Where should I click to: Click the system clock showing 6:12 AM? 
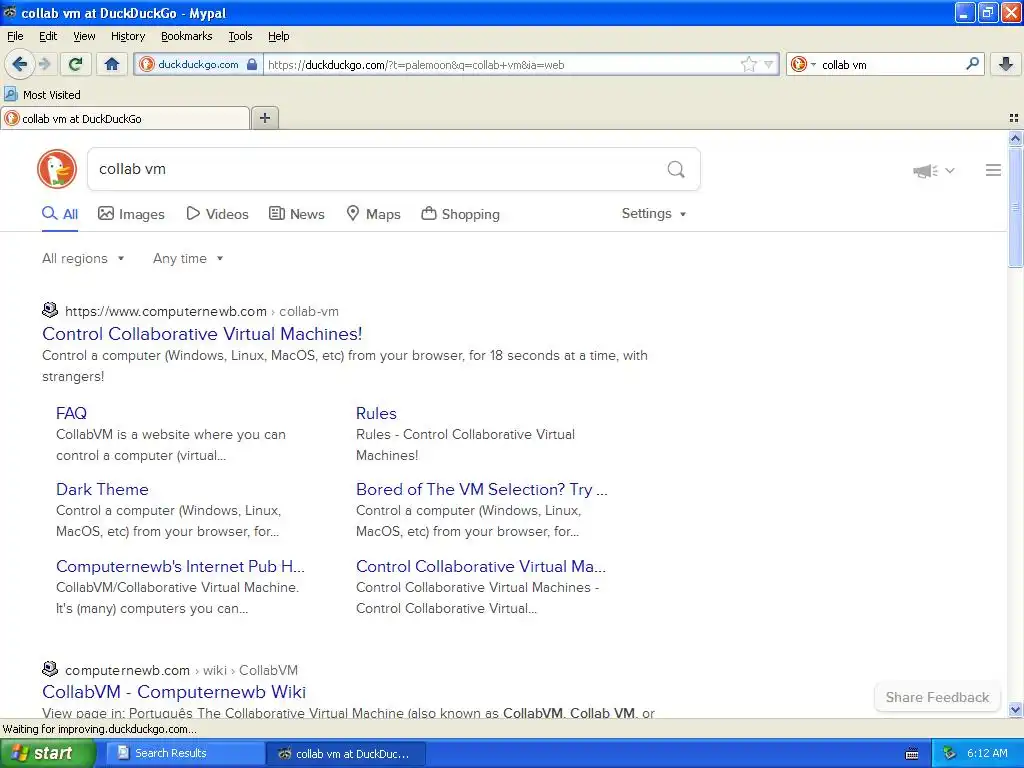[x=987, y=753]
